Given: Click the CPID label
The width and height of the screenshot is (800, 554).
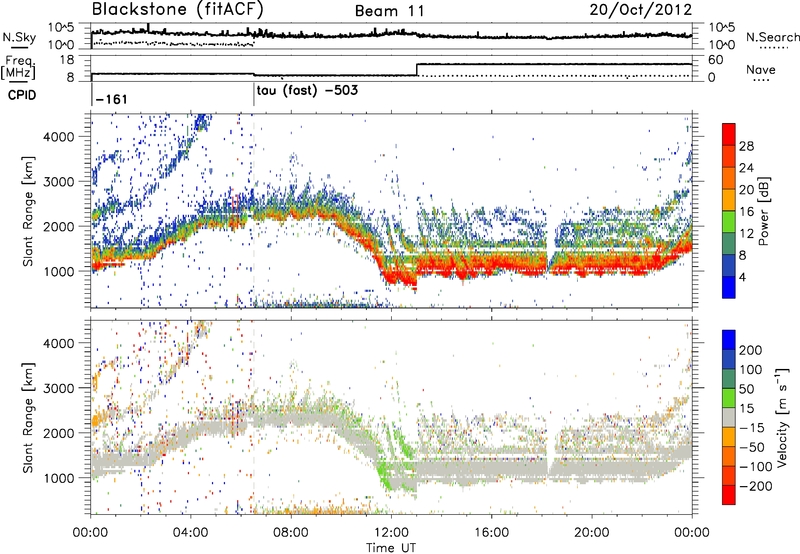Looking at the screenshot, I should [x=22, y=95].
